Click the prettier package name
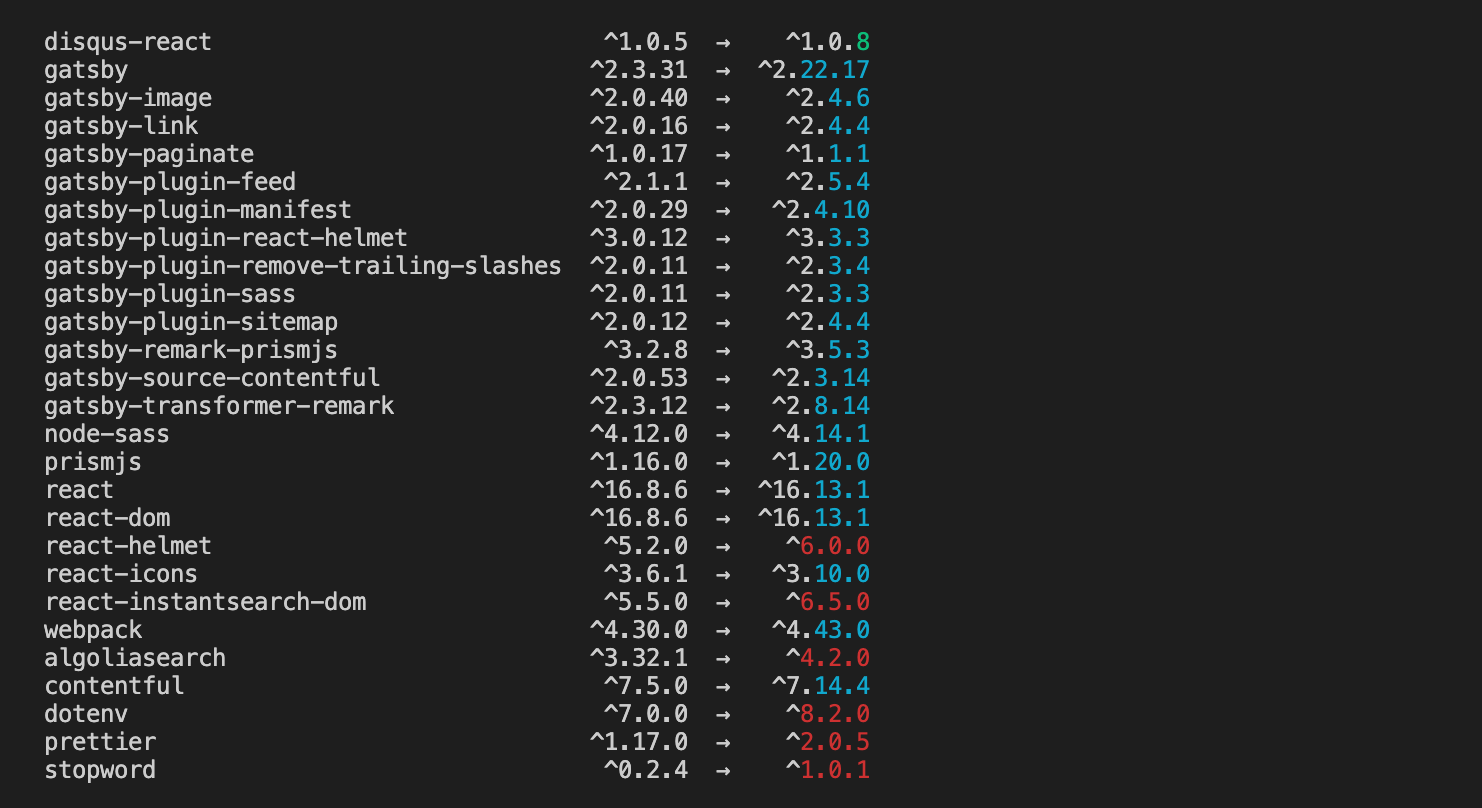Viewport: 1482px width, 808px height. click(x=100, y=742)
